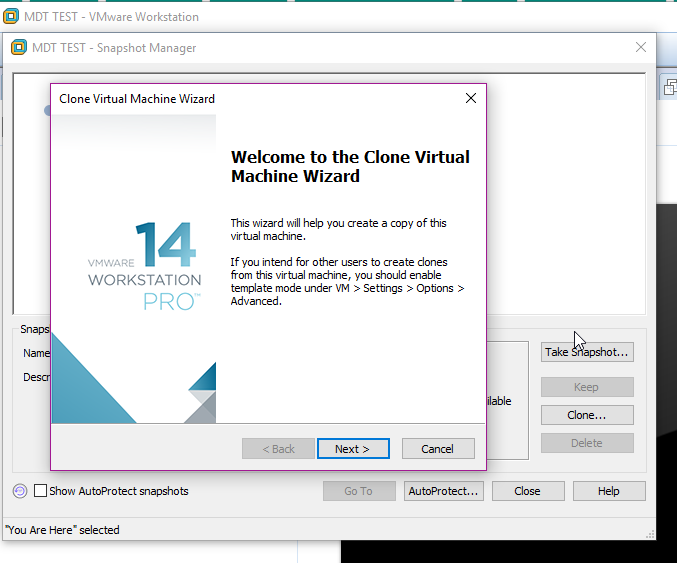Click the wizard welcome heading text

pos(350,166)
